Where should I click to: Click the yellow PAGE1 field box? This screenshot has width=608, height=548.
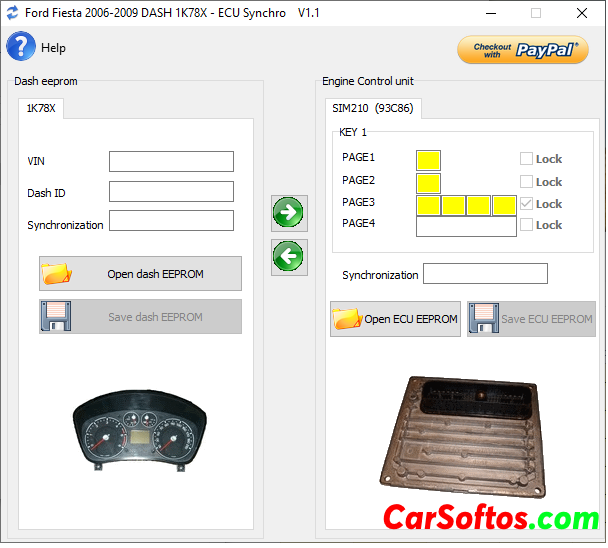[x=428, y=160]
